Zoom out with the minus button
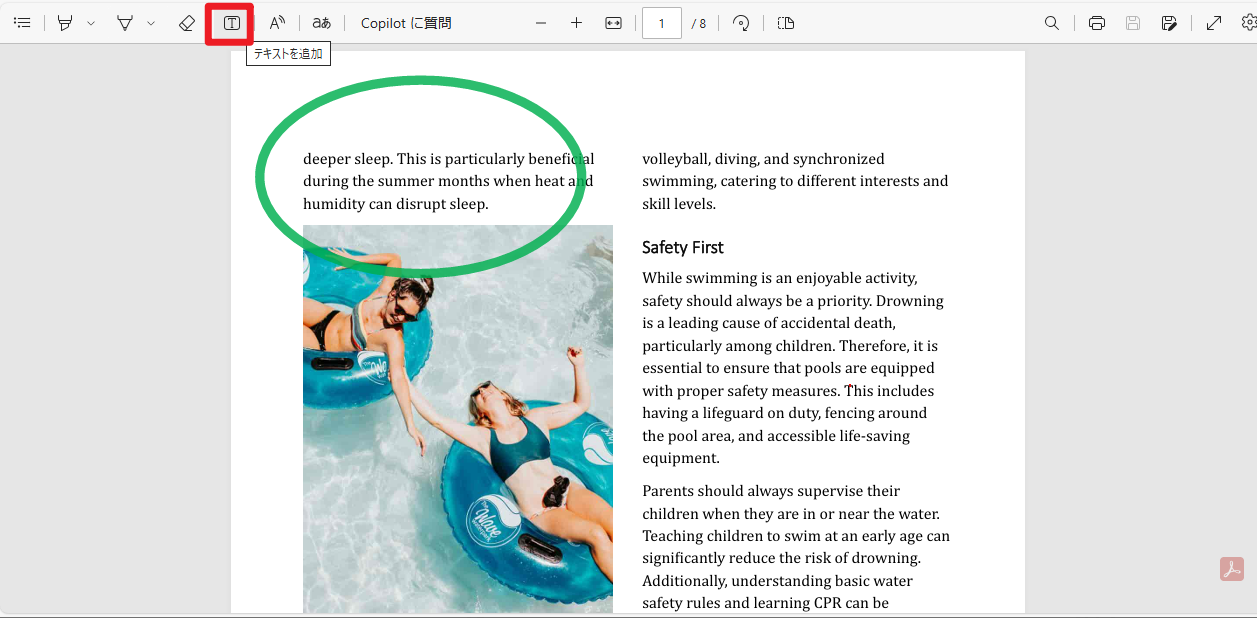The height and width of the screenshot is (618, 1257). click(541, 23)
